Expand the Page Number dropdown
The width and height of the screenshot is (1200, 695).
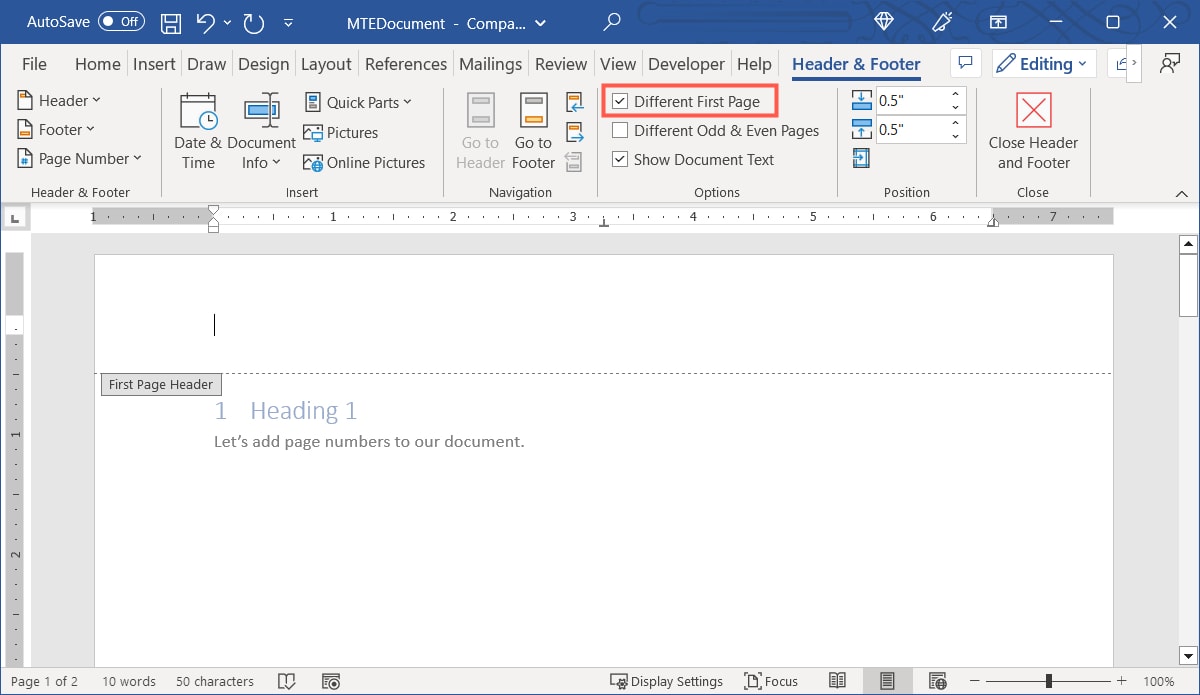[80, 158]
